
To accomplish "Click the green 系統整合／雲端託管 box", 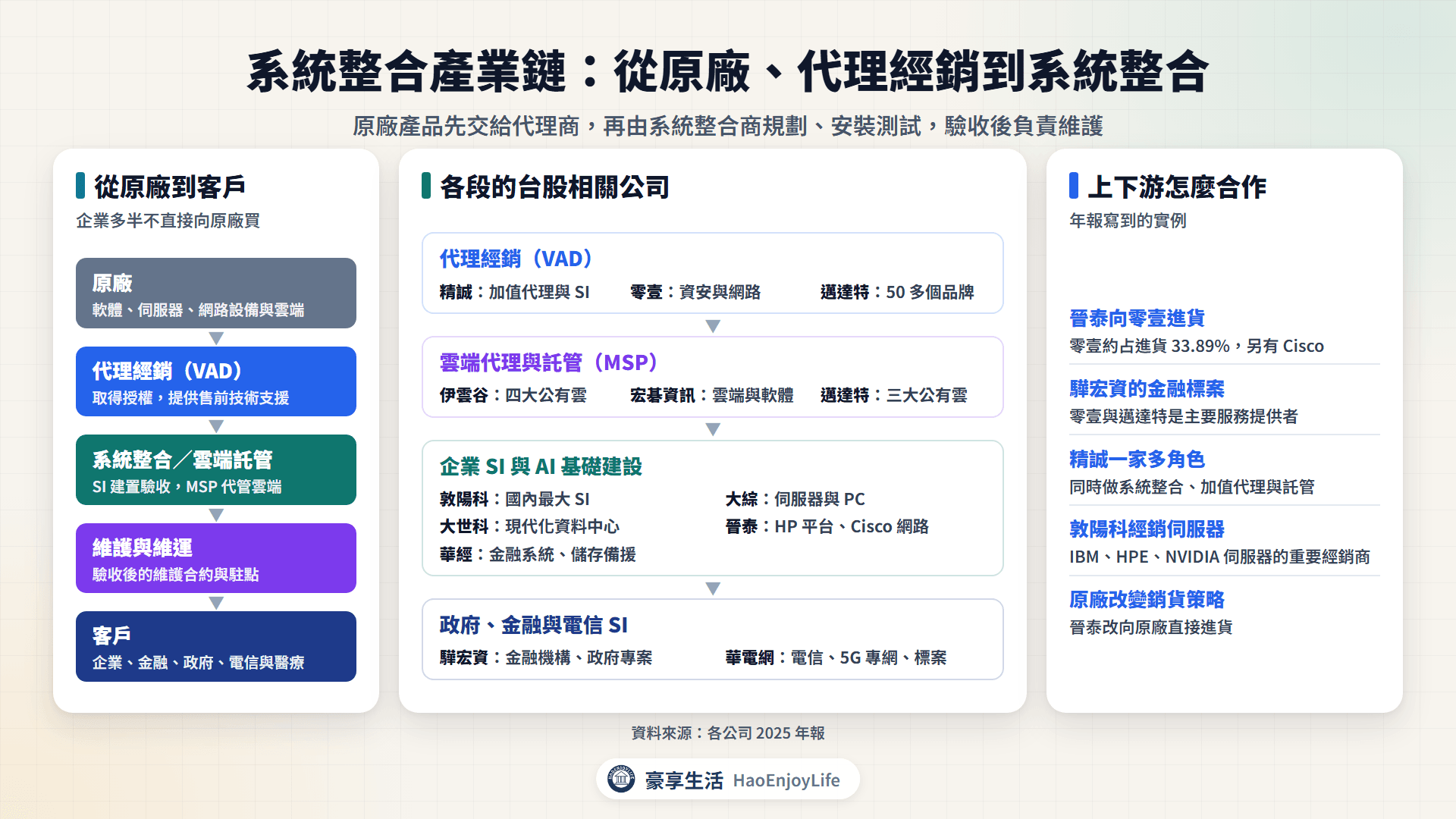I will (x=216, y=469).
